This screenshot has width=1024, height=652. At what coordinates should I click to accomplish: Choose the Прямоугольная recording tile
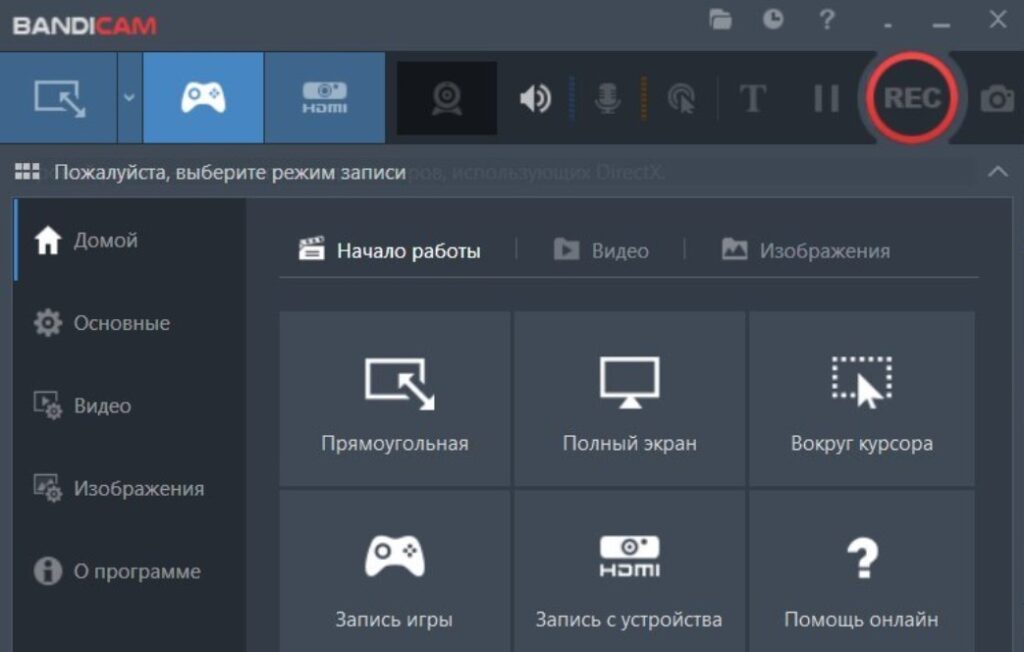[x=394, y=399]
